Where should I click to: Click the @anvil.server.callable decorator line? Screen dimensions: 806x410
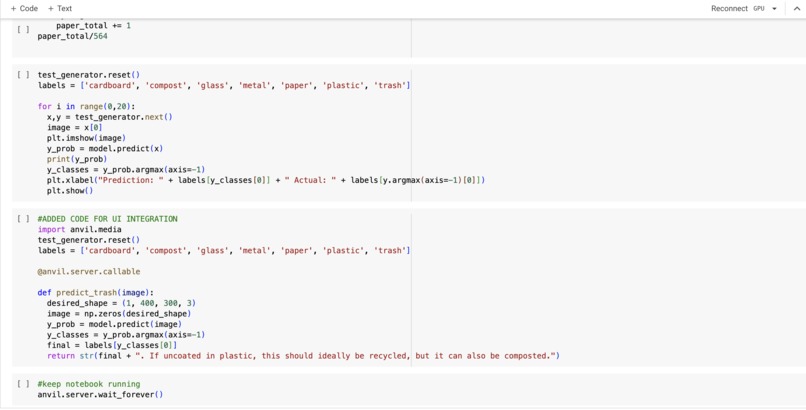click(x=89, y=271)
